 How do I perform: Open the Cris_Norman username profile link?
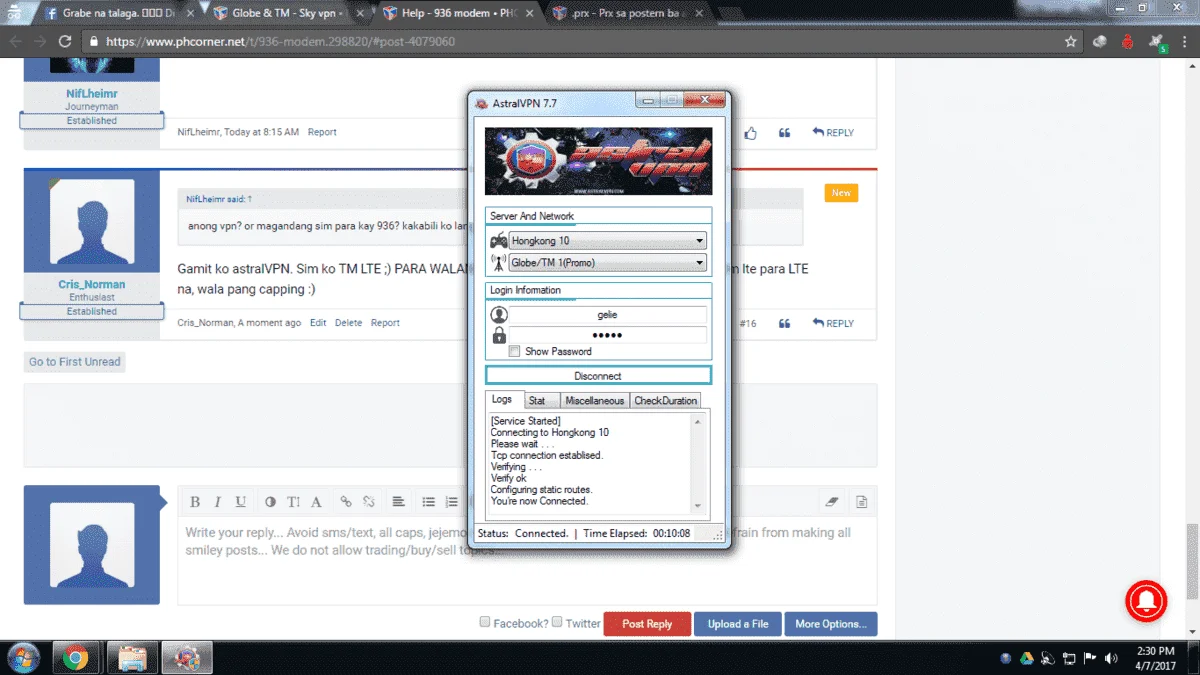[x=92, y=285]
